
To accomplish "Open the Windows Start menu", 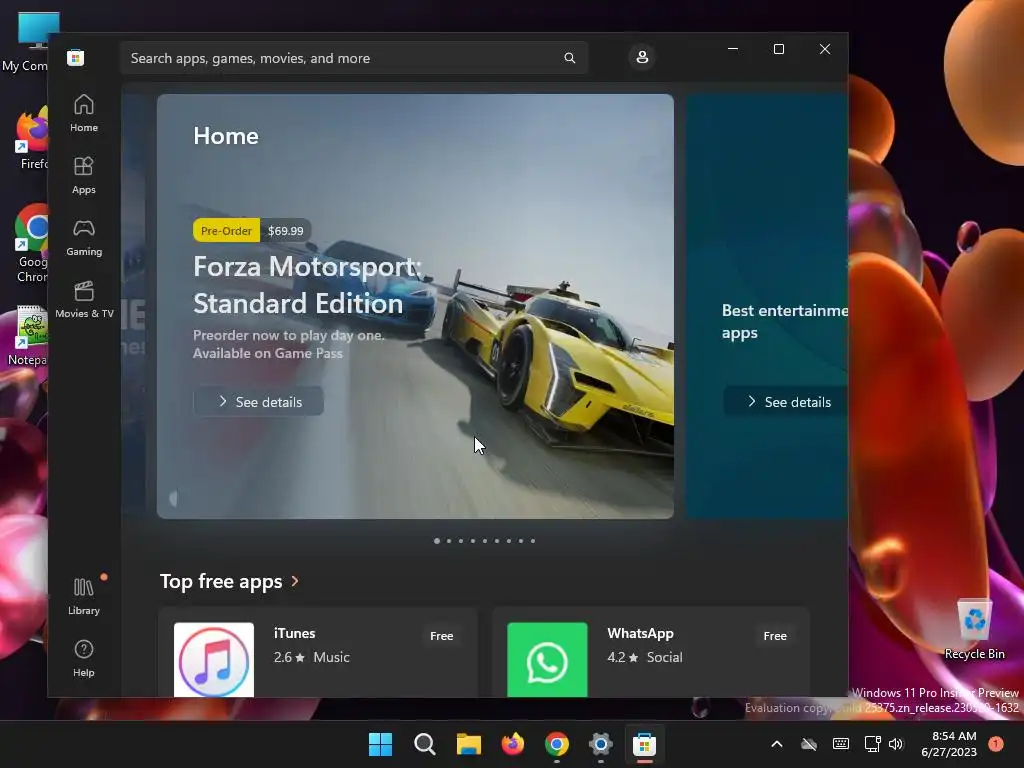I will pyautogui.click(x=380, y=744).
